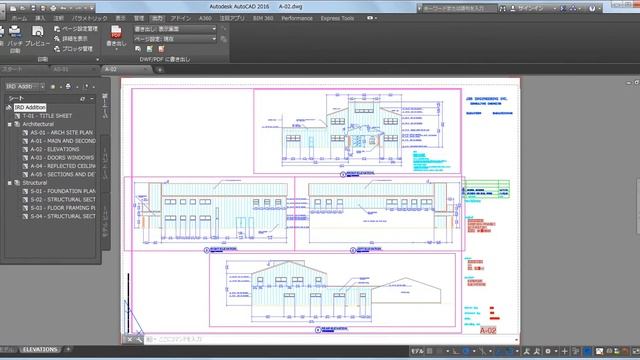This screenshot has height=360, width=640.
Task: Switch to the Insert ribbon tab
Action: (40, 18)
